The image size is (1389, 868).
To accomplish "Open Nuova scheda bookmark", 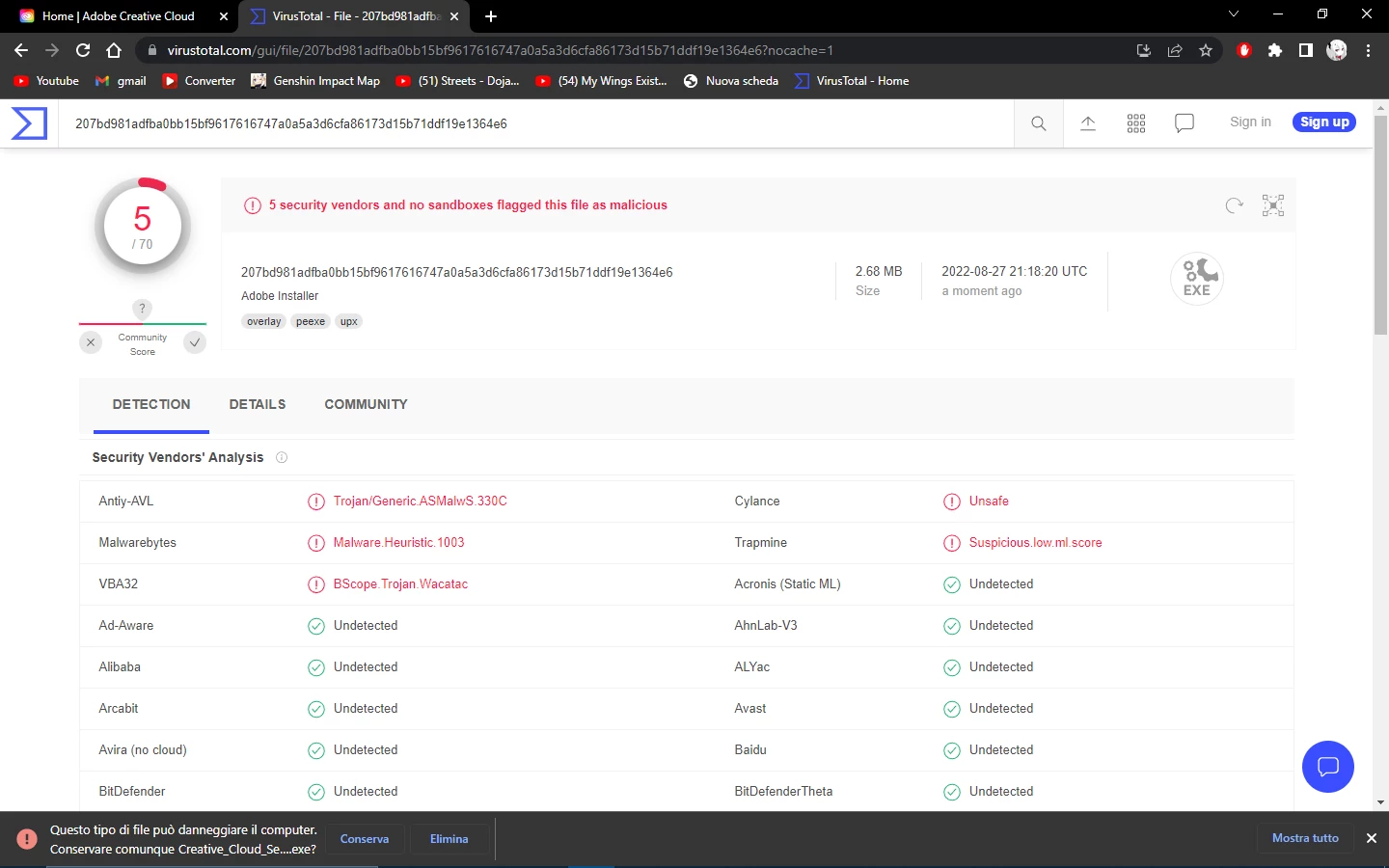I will click(x=731, y=81).
